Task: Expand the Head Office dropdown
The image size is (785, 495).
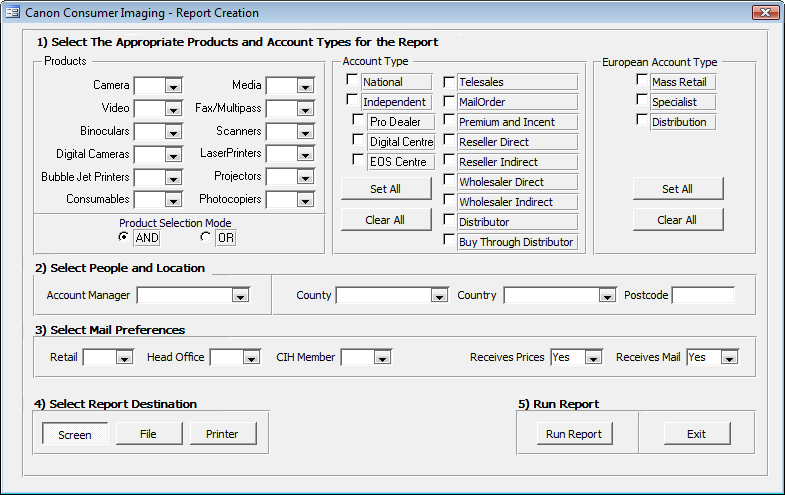Action: [251, 358]
